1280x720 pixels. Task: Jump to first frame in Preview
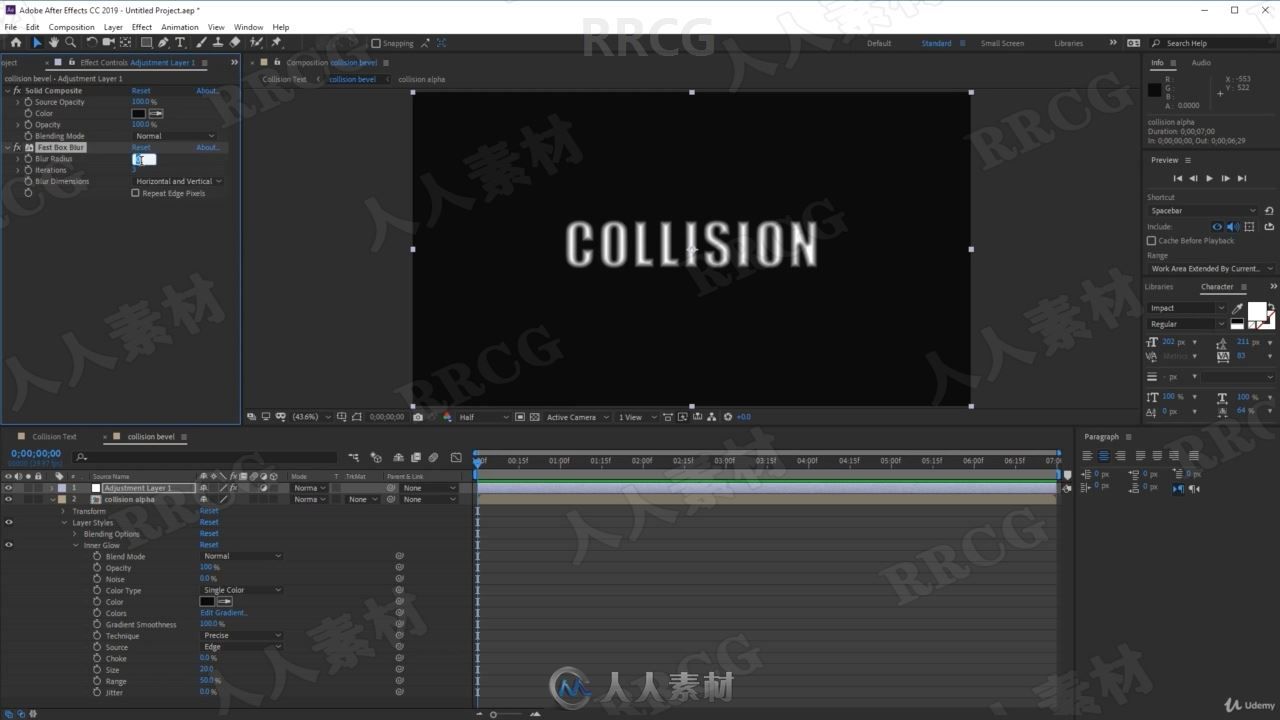(x=1178, y=178)
